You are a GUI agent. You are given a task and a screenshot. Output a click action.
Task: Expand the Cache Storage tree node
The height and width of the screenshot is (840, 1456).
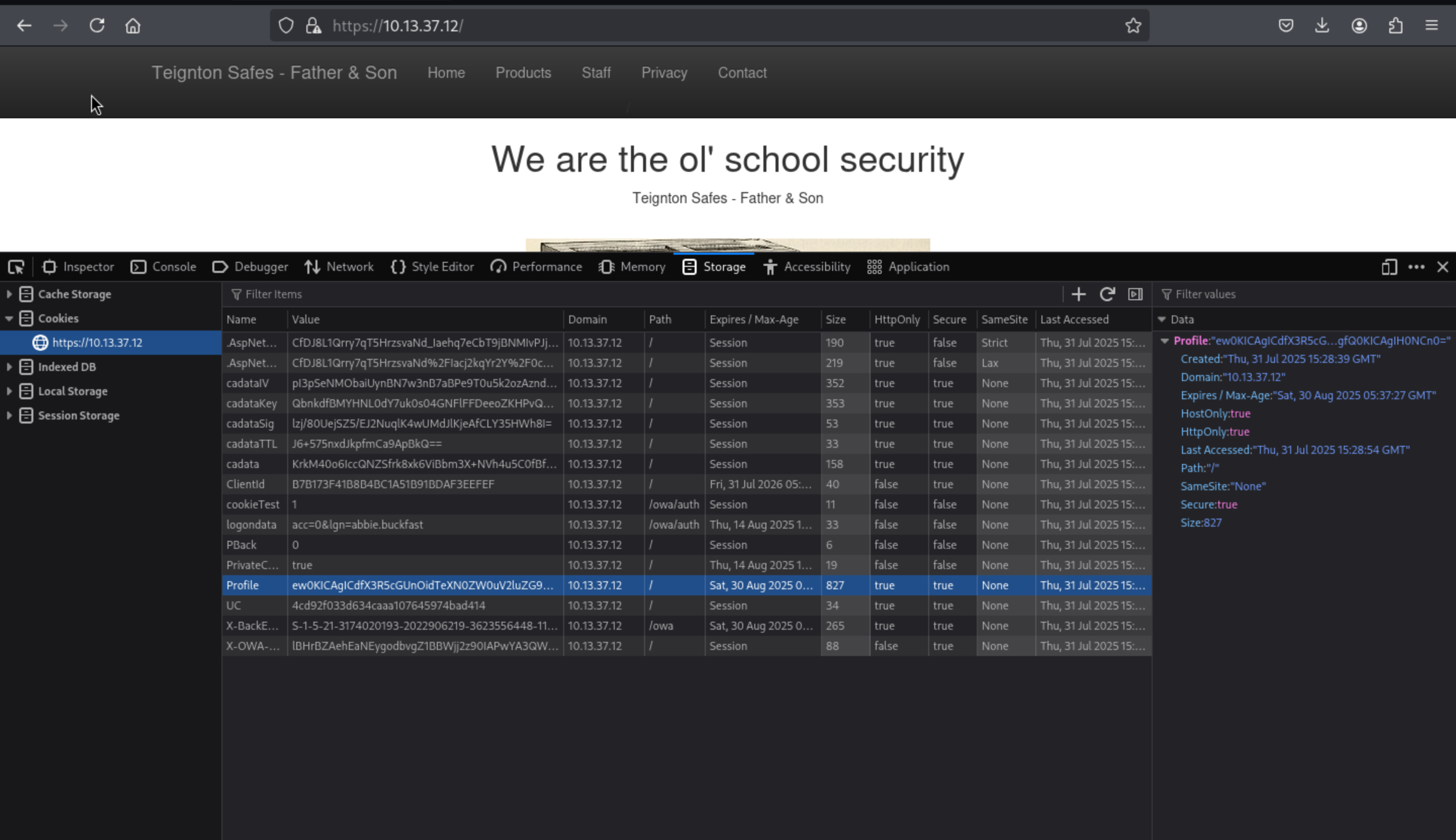point(9,294)
